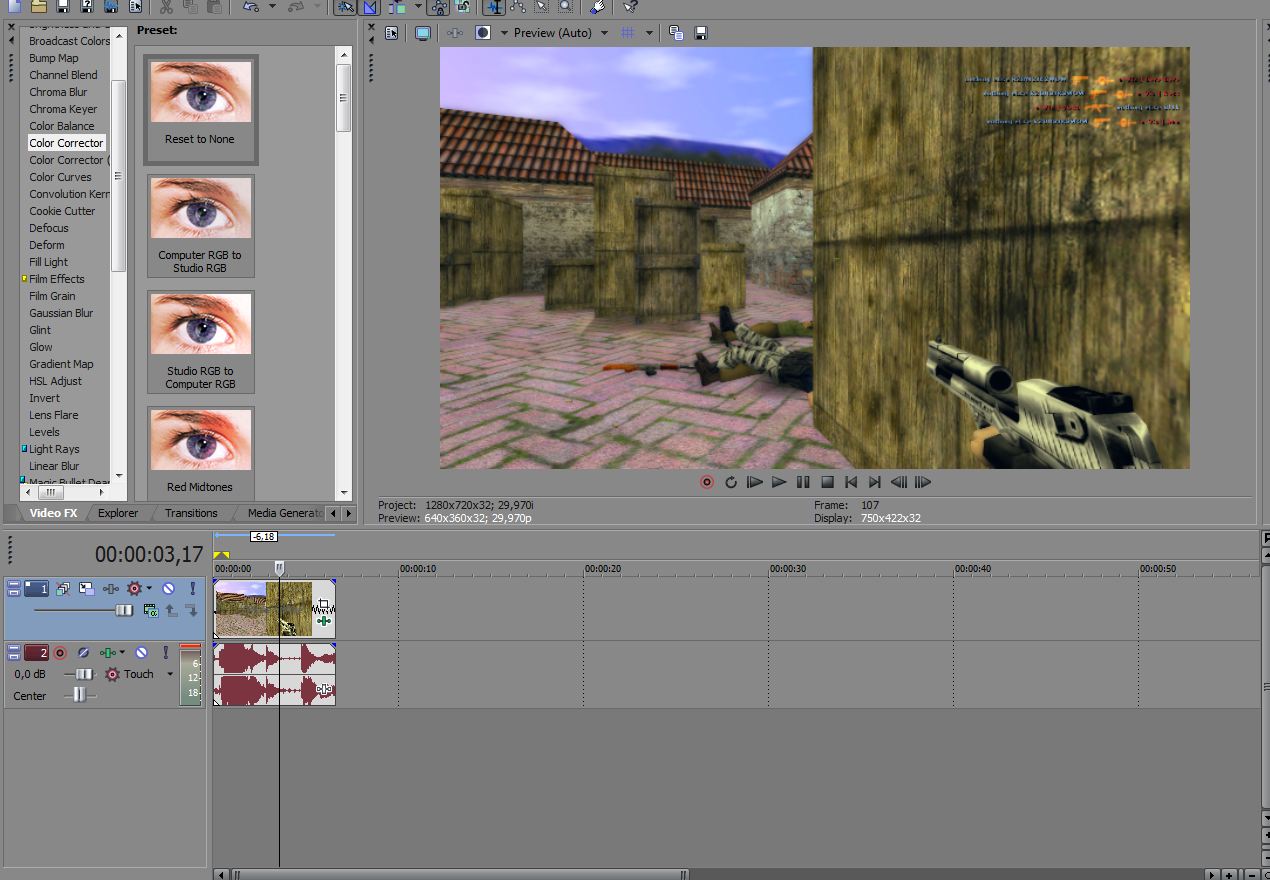The height and width of the screenshot is (880, 1270).
Task: Click the Cut scissors icon in the toolbar
Action: (166, 7)
